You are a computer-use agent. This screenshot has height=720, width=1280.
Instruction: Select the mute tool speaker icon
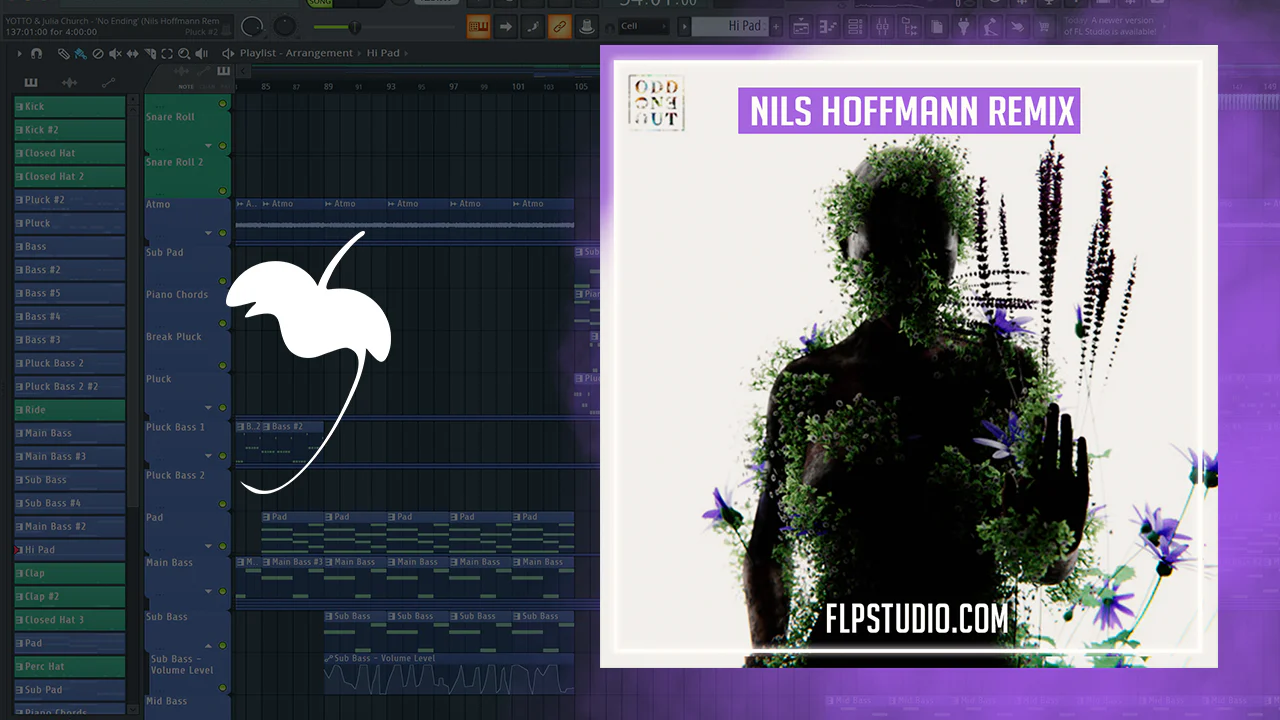point(114,53)
